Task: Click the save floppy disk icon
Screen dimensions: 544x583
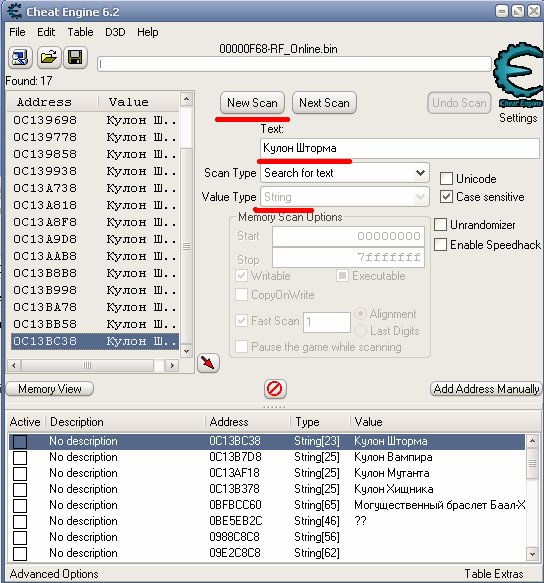Action: [x=75, y=58]
